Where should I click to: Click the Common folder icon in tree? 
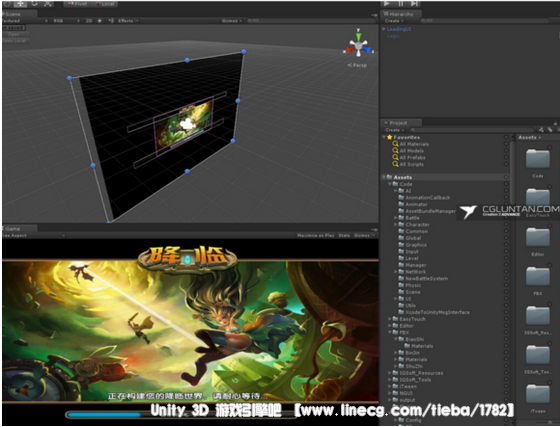pyautogui.click(x=401, y=231)
